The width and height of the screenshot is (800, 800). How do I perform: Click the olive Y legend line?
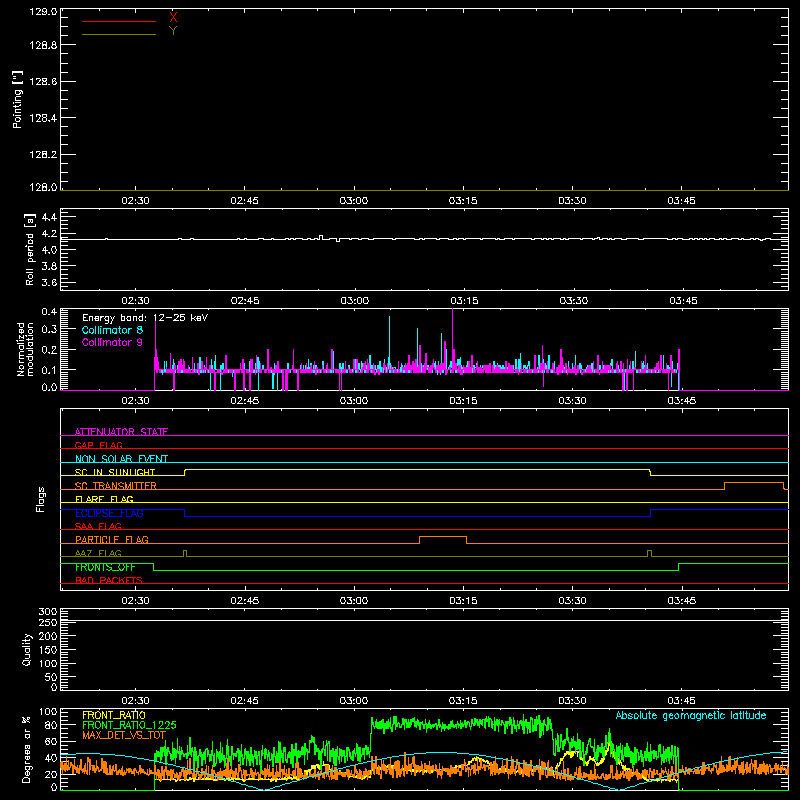pyautogui.click(x=119, y=34)
